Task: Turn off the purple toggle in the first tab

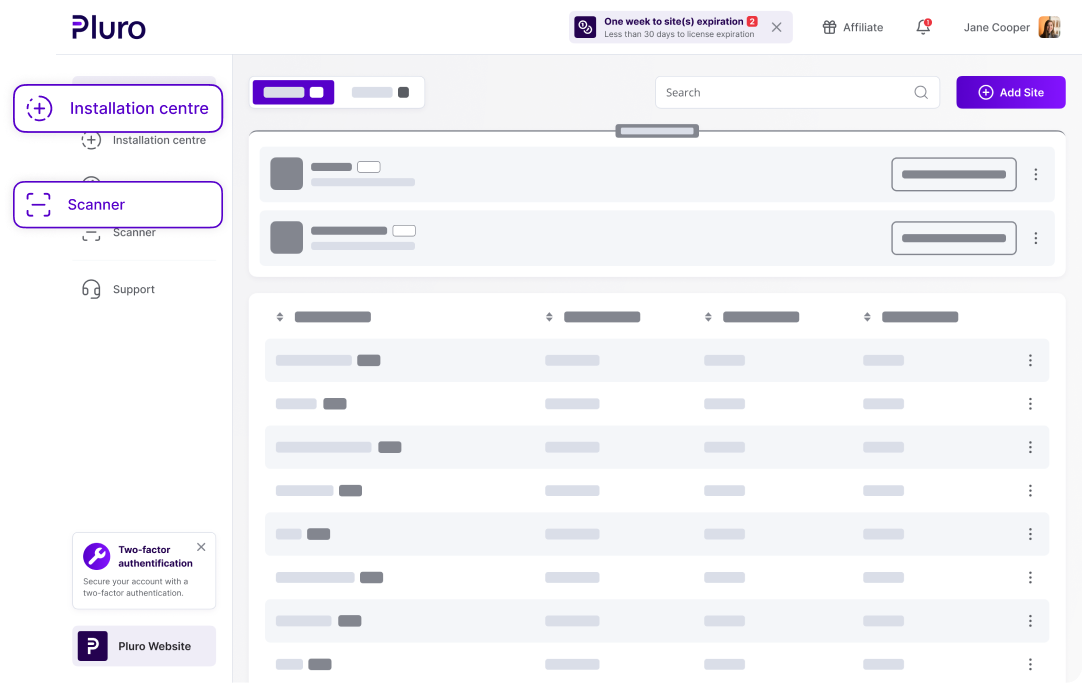Action: click(x=315, y=91)
